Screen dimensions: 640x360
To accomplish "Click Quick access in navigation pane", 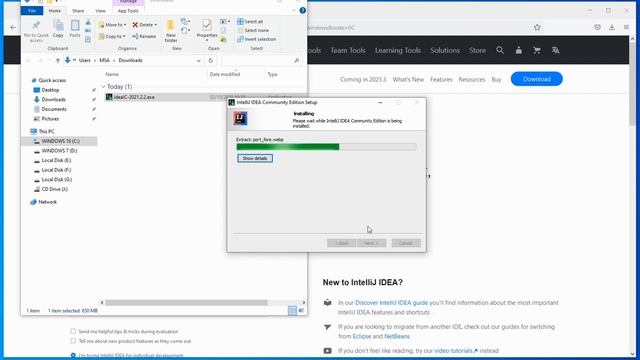I will click(52, 80).
